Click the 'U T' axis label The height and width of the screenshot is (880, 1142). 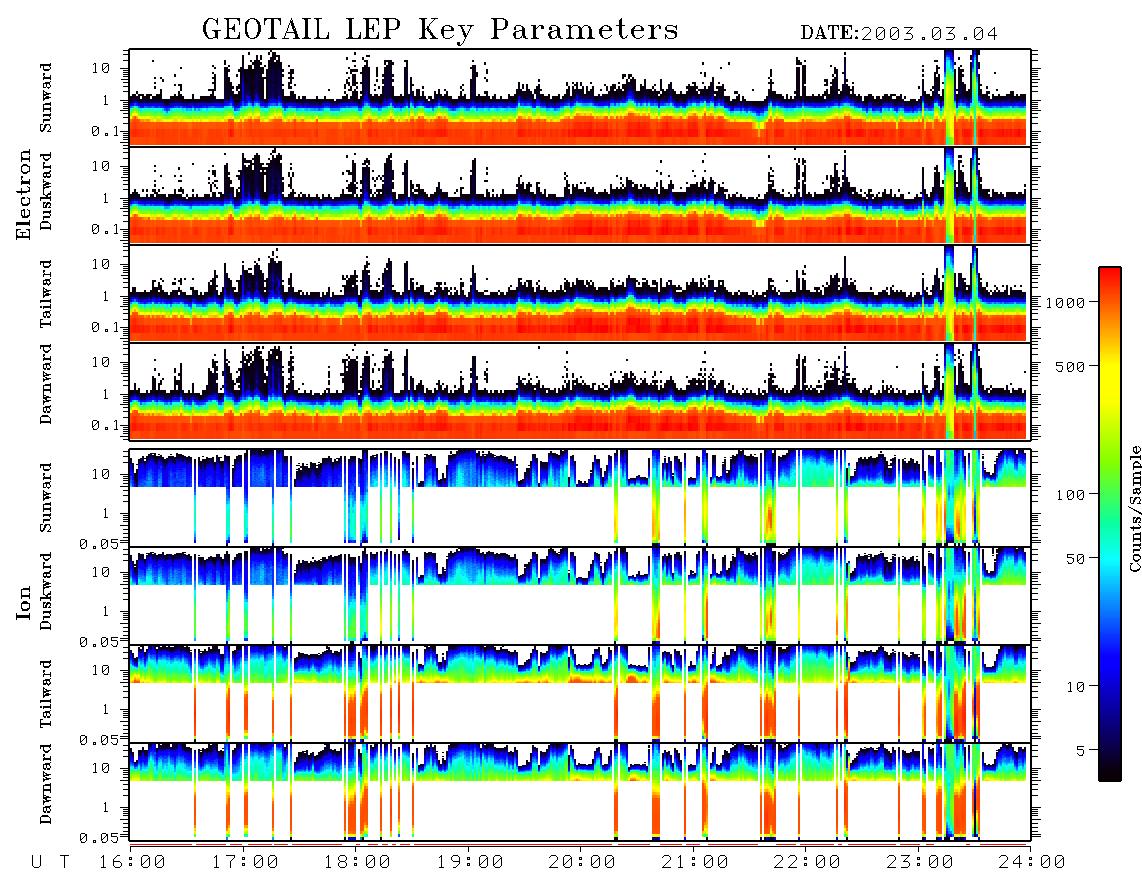point(51,863)
